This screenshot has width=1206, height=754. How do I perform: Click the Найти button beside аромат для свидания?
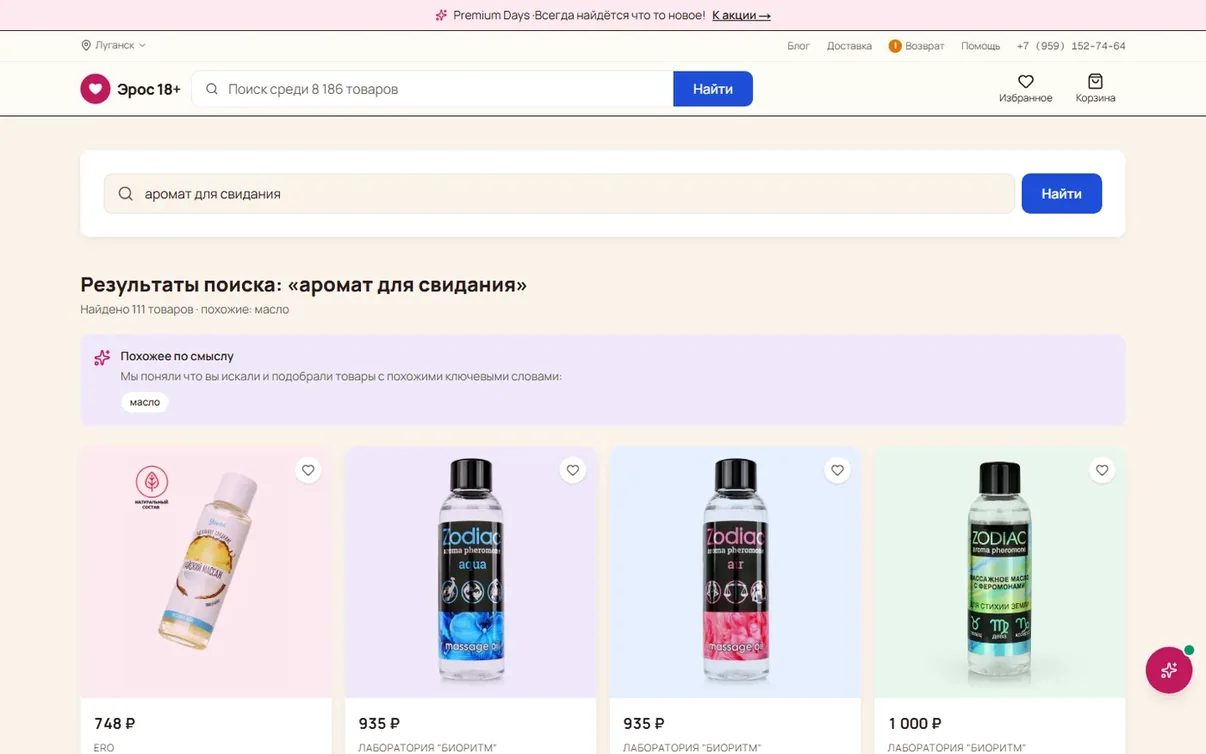pyautogui.click(x=1061, y=194)
